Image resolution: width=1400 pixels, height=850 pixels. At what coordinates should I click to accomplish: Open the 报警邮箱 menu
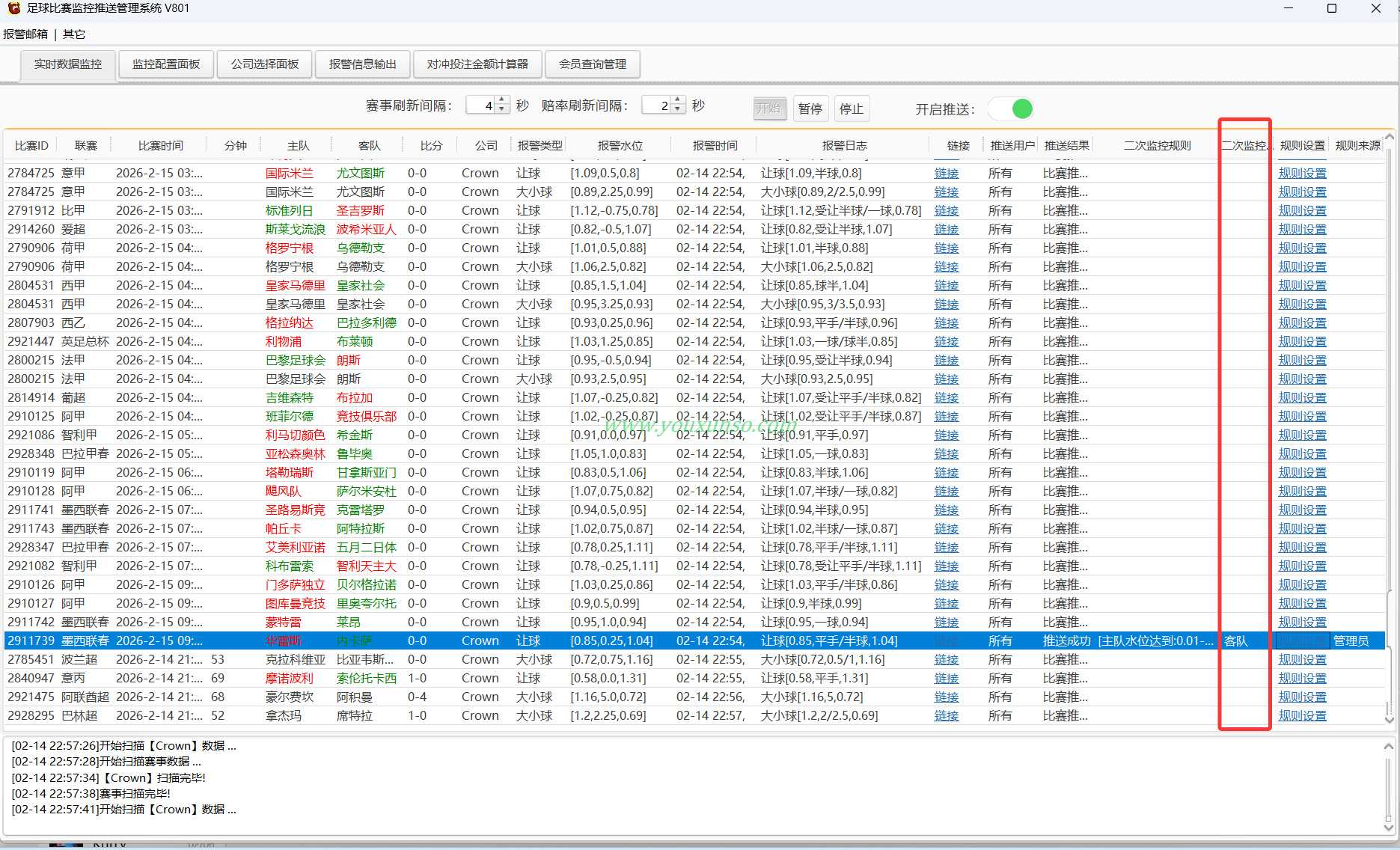point(25,34)
